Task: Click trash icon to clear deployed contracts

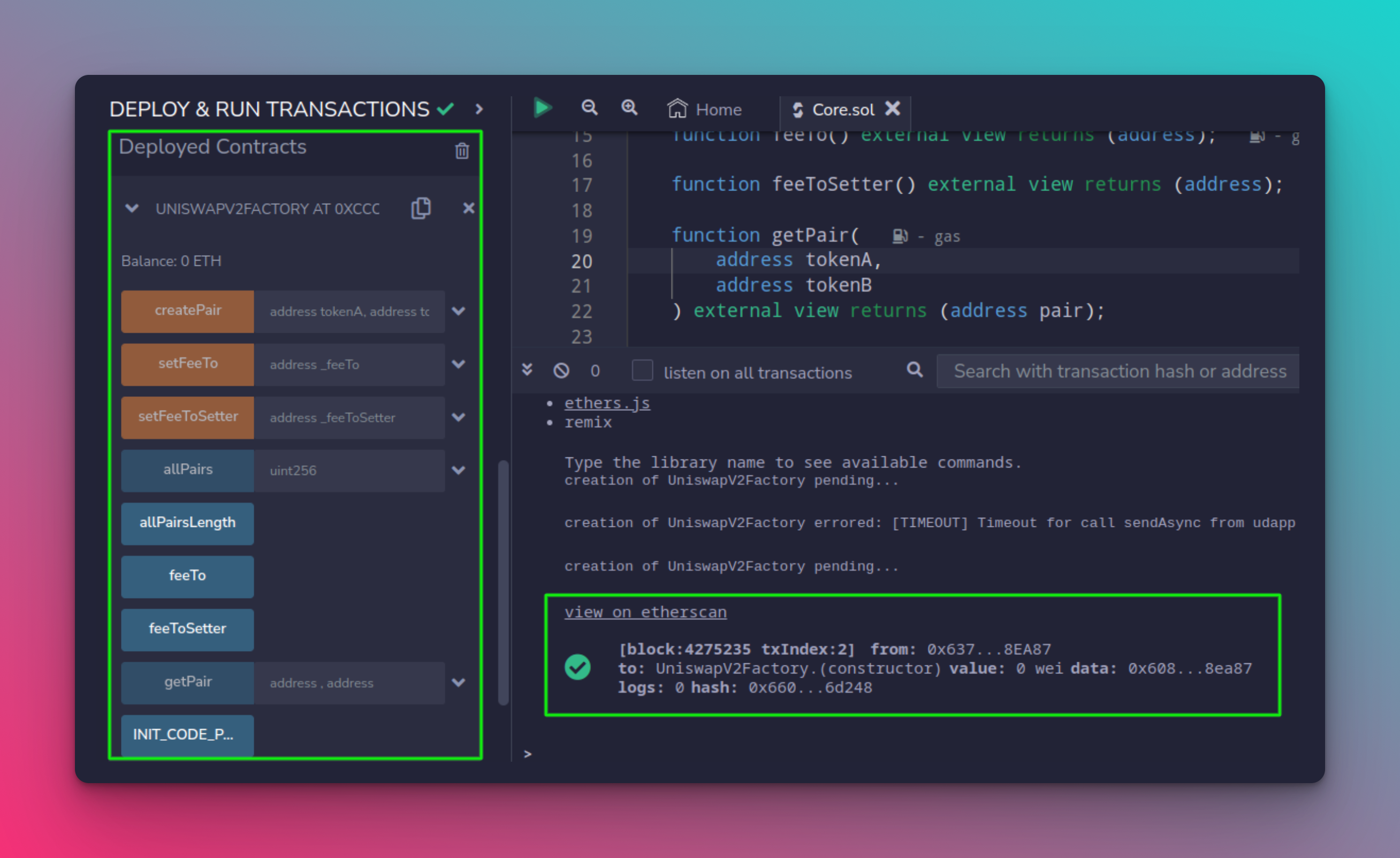Action: point(462,150)
